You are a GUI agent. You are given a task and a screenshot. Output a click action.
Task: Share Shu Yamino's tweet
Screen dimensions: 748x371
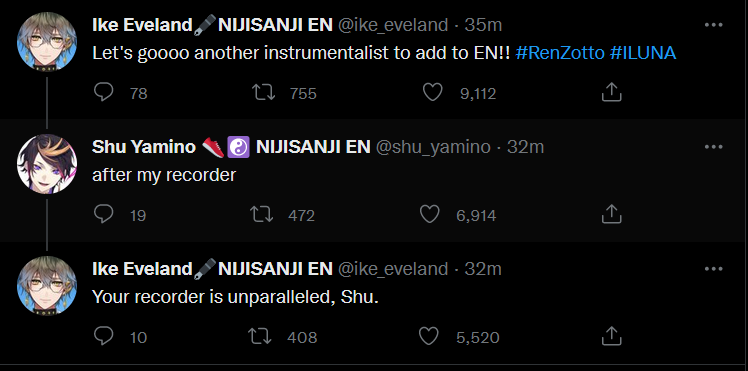coord(611,214)
